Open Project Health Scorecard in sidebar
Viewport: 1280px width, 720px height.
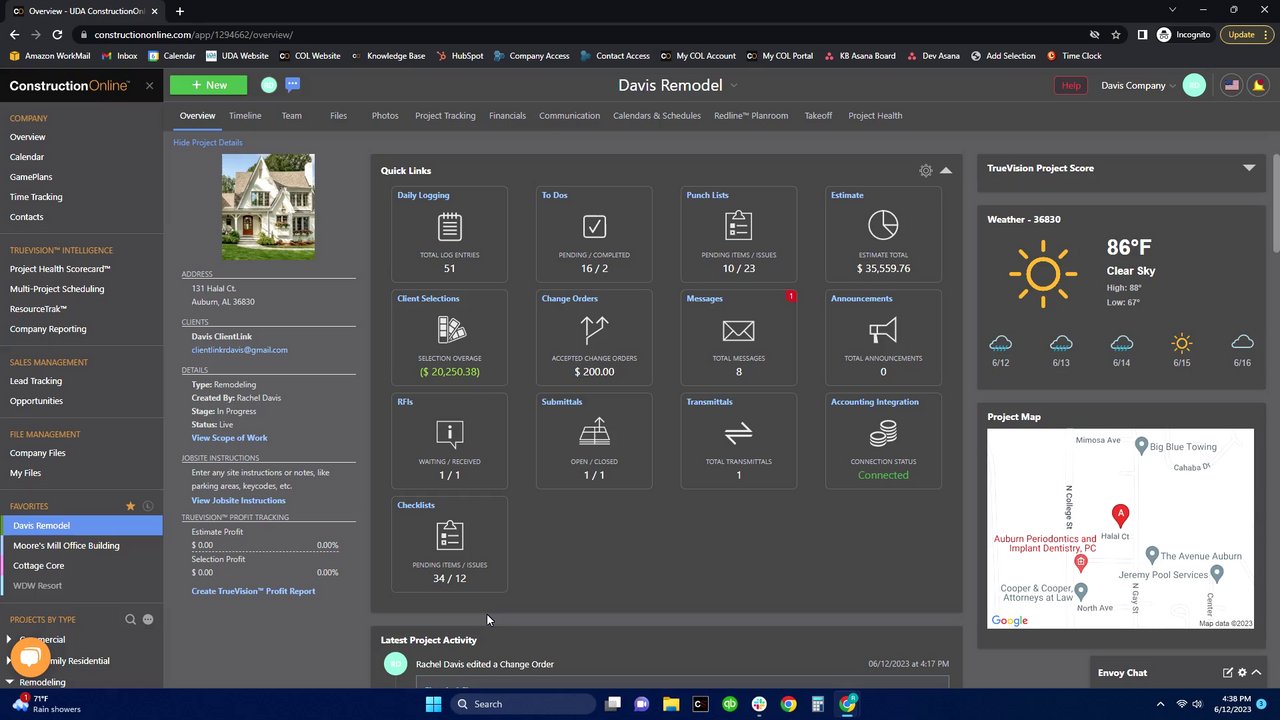point(60,269)
